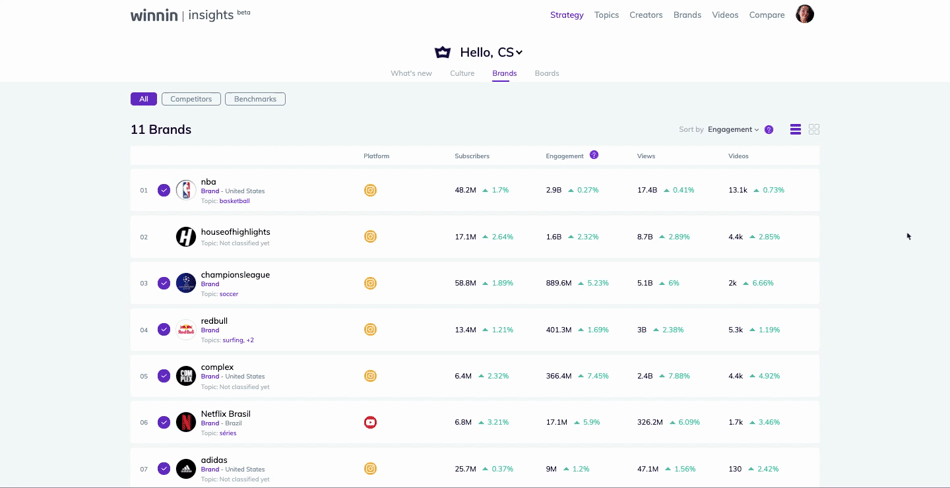
Task: Switch to grid view layout
Action: (x=814, y=130)
